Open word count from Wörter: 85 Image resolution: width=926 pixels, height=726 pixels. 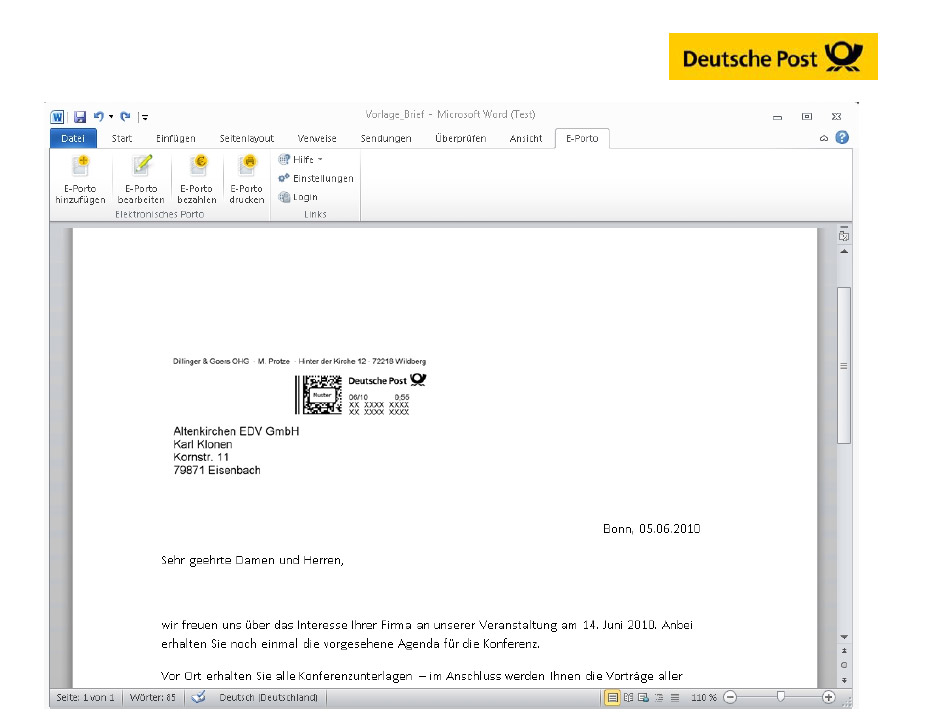pyautogui.click(x=152, y=698)
